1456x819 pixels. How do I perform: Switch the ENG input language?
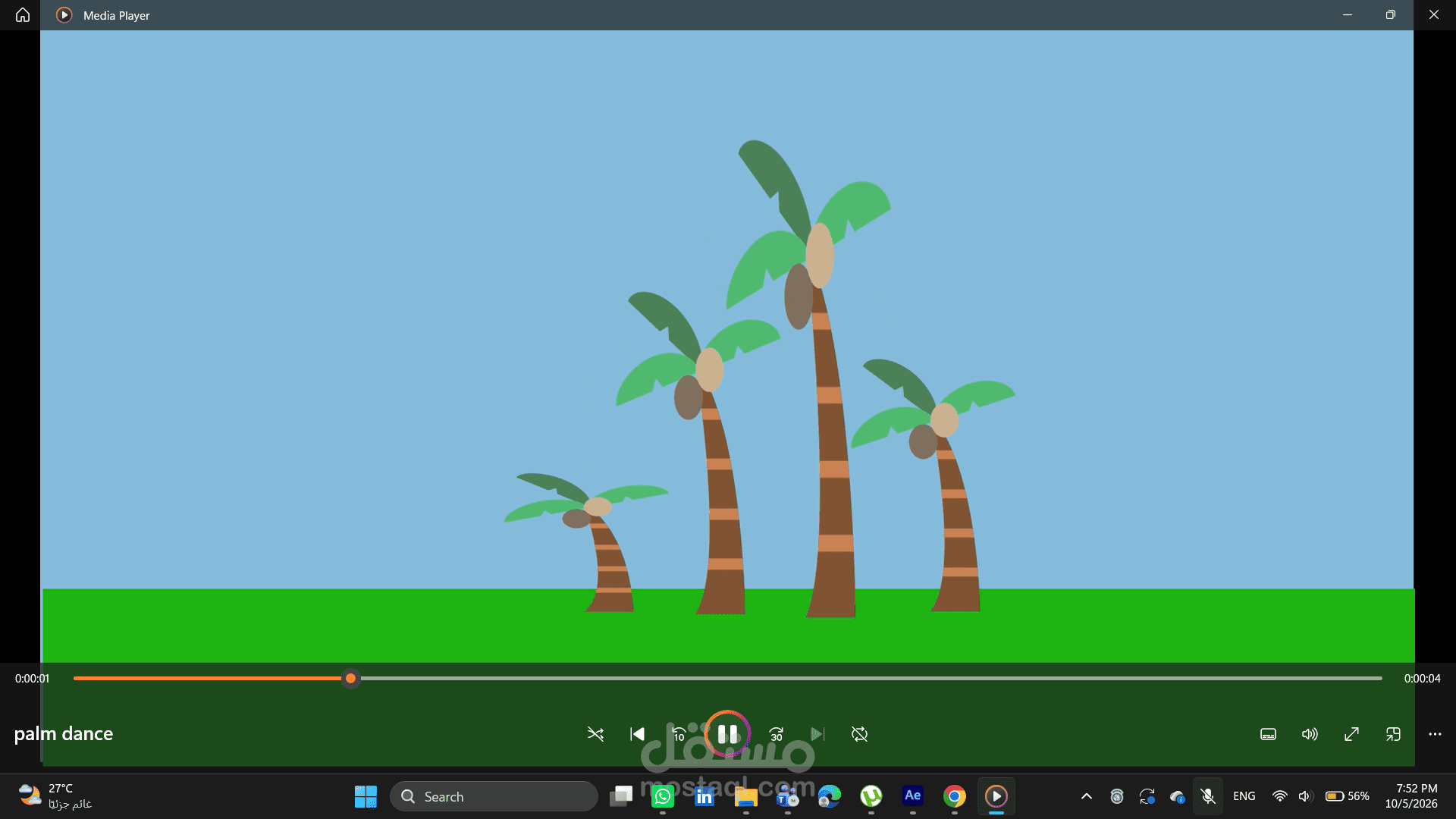(1244, 796)
